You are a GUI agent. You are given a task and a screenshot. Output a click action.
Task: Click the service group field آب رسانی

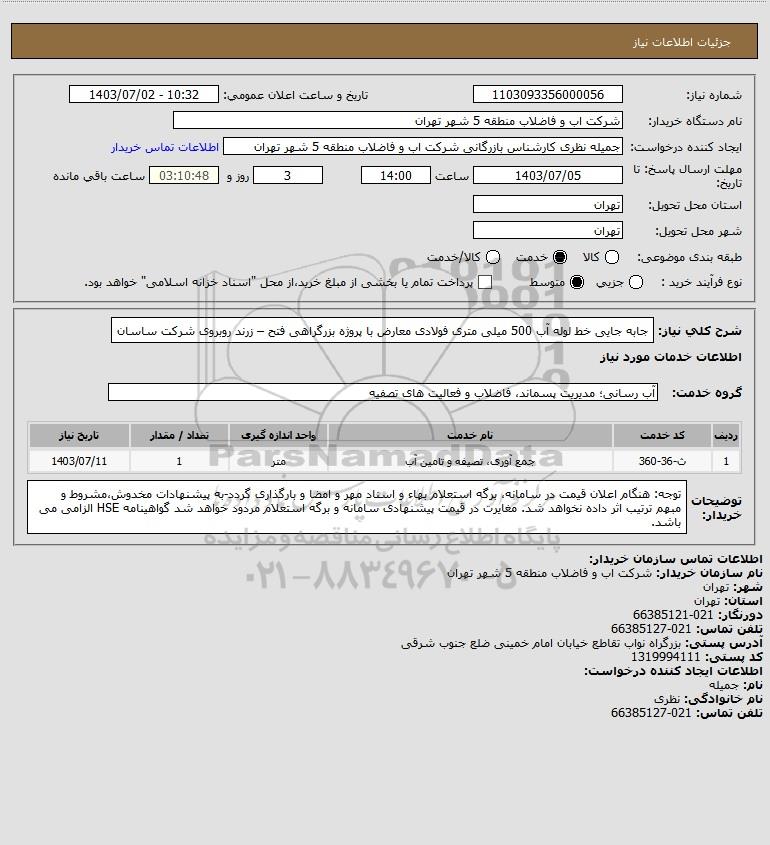point(383,392)
